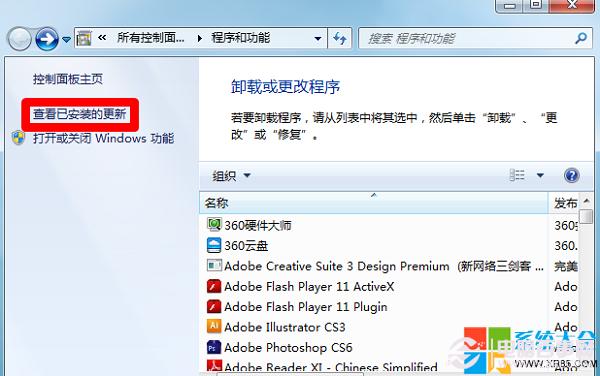Click the Adobe Reader XI icon
Viewport: 600px width, 376px height.
[x=214, y=366]
